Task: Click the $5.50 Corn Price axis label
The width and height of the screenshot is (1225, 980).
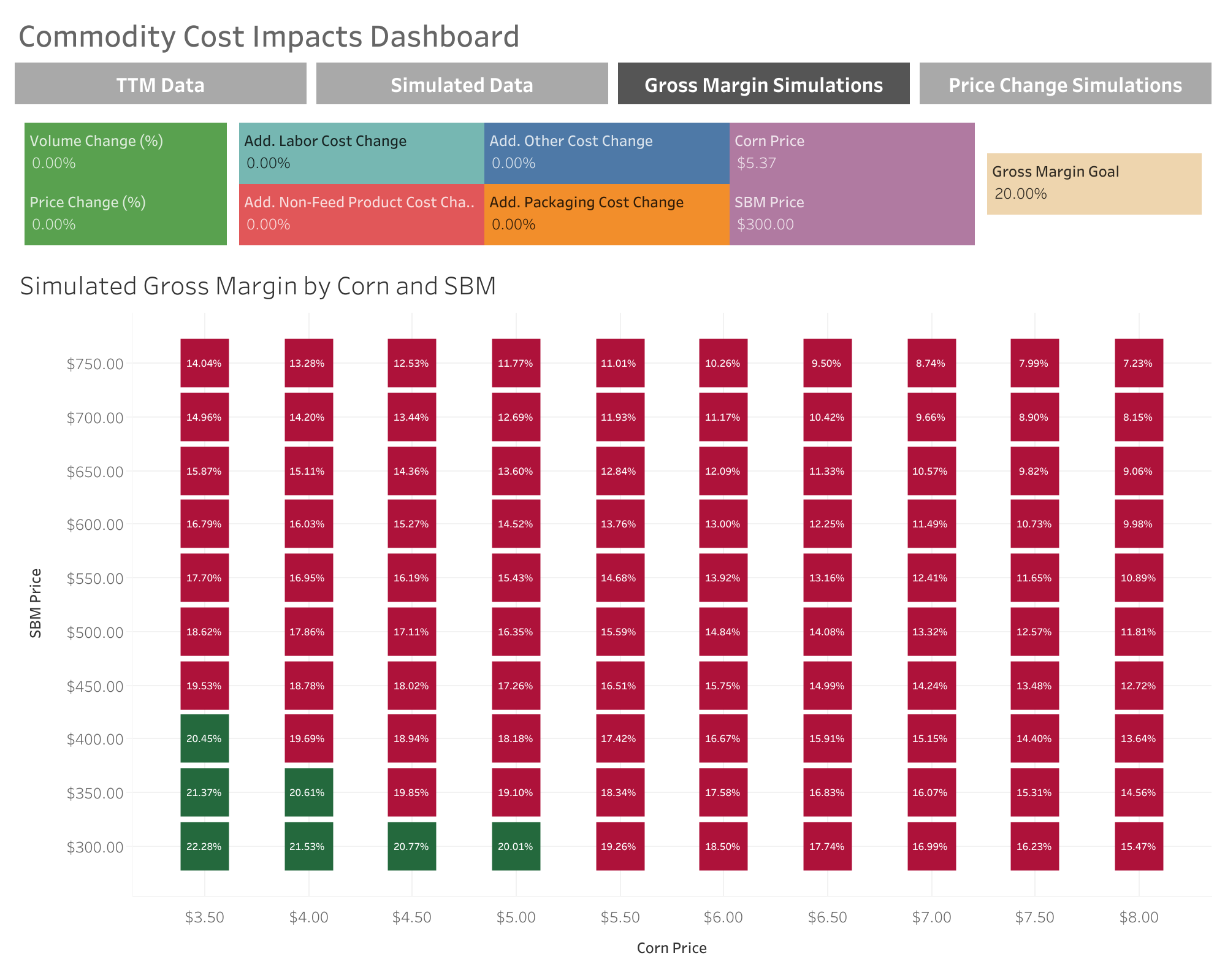Action: (620, 917)
